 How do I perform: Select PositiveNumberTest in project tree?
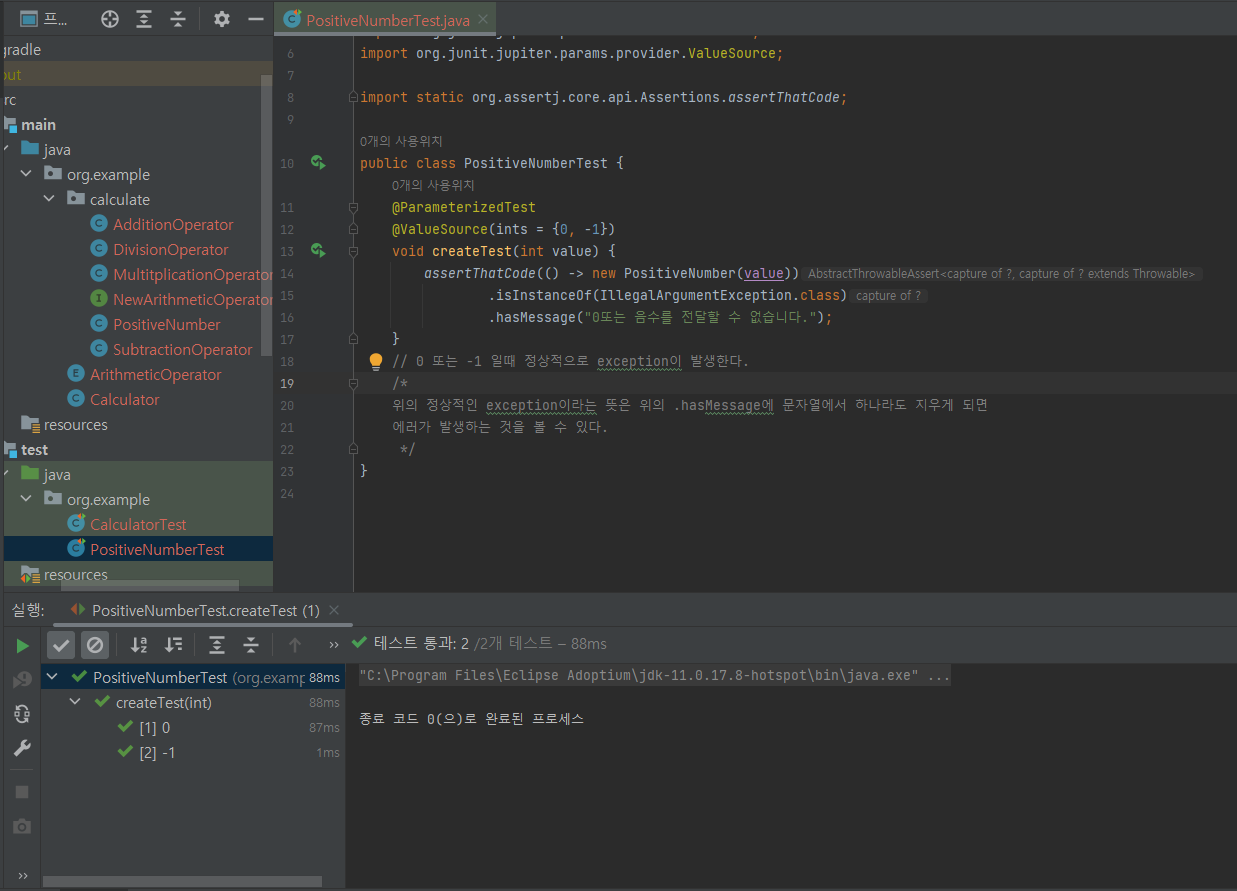click(x=146, y=550)
